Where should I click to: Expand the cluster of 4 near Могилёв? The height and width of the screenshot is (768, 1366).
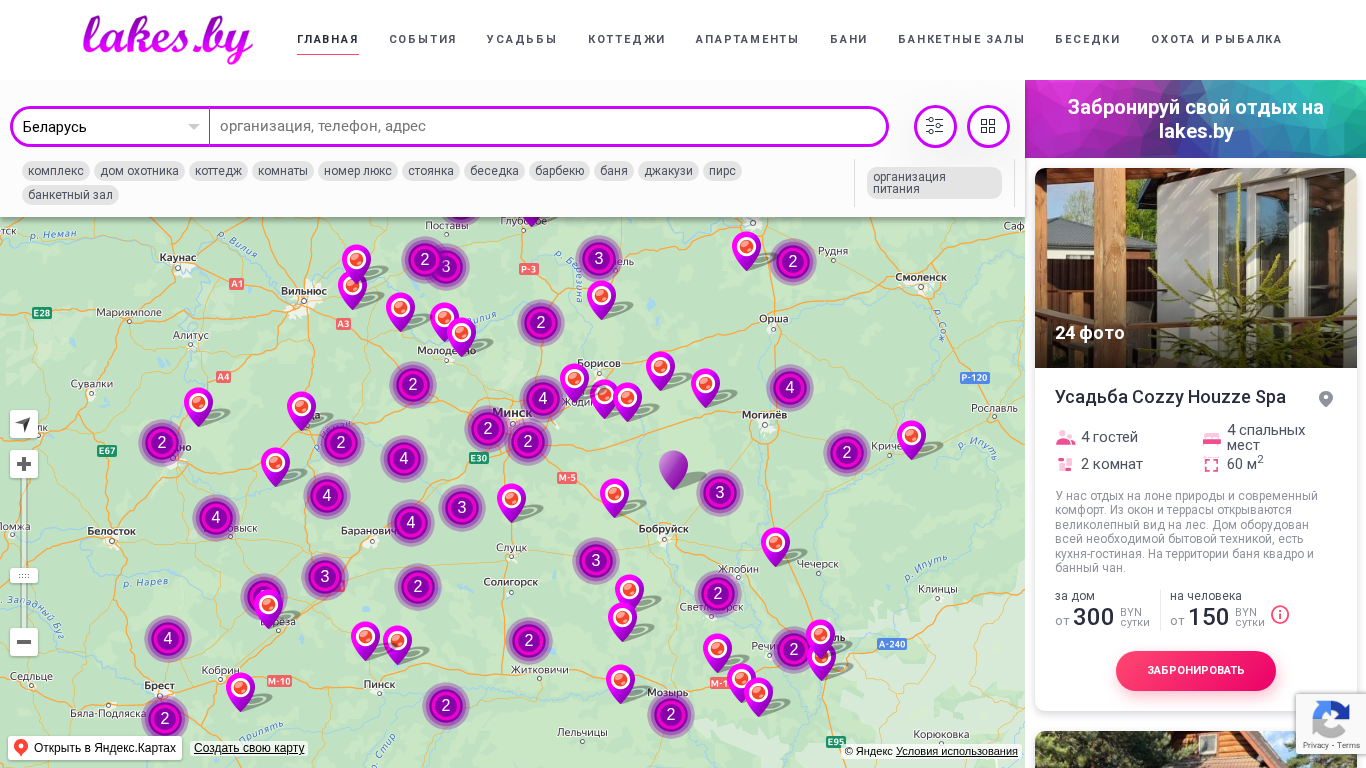789,388
